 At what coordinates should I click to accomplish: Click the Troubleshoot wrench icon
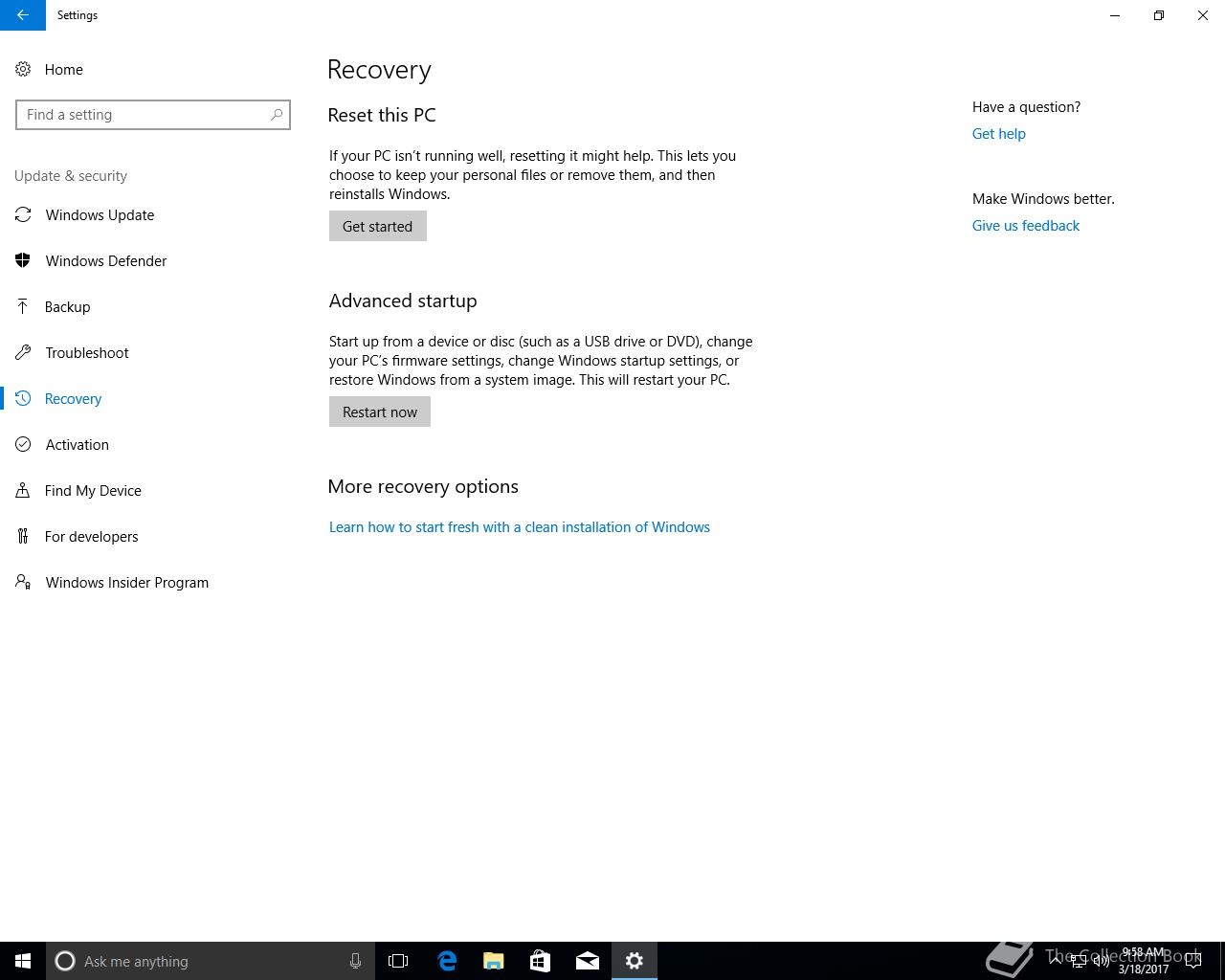click(23, 352)
